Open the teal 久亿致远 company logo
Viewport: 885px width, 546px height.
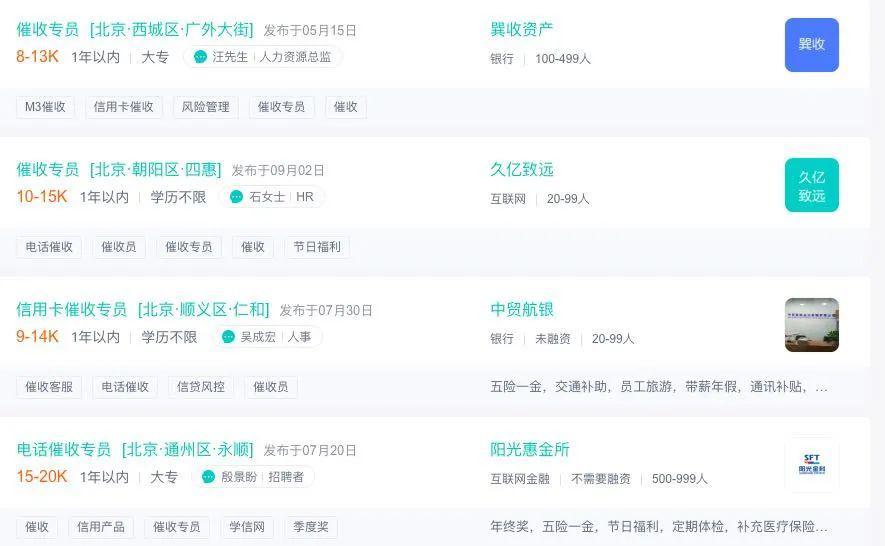tap(812, 185)
